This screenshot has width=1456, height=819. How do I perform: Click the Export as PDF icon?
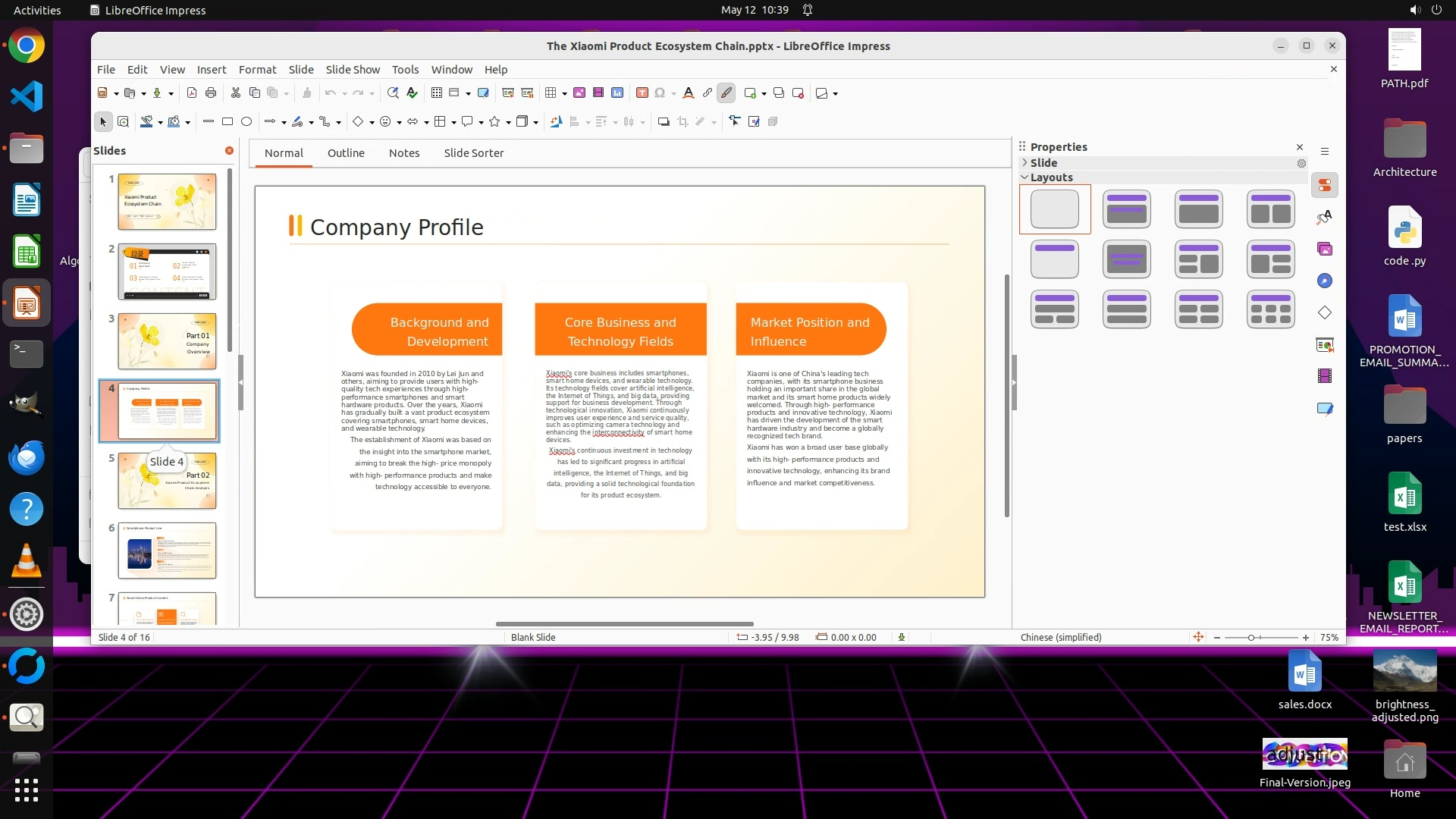[x=192, y=93]
